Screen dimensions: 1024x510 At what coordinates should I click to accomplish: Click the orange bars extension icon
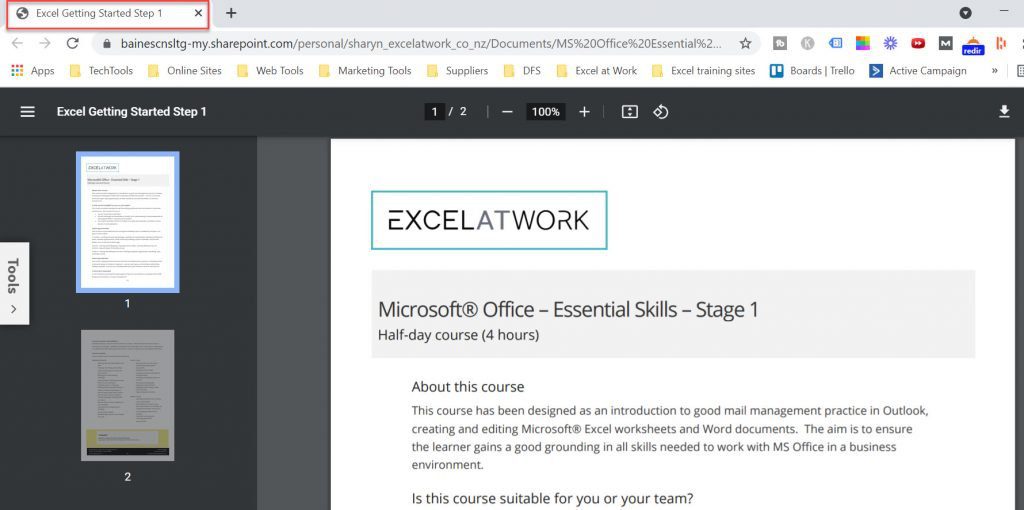pyautogui.click(x=1000, y=43)
